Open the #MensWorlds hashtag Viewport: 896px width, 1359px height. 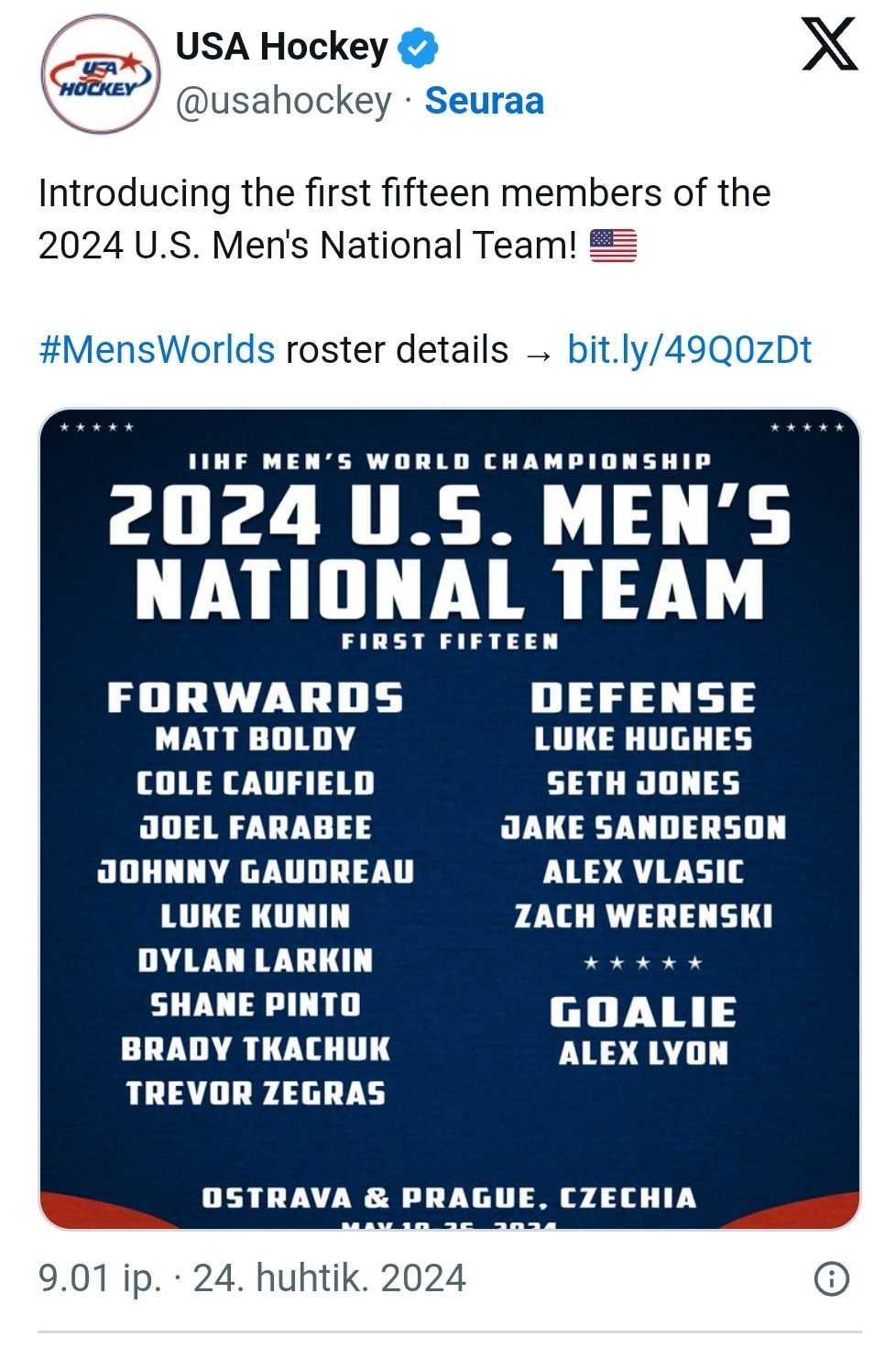click(x=157, y=350)
